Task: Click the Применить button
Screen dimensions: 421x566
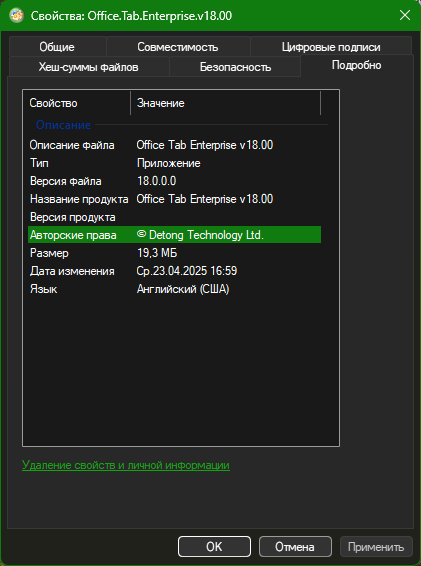Action: pyautogui.click(x=376, y=547)
